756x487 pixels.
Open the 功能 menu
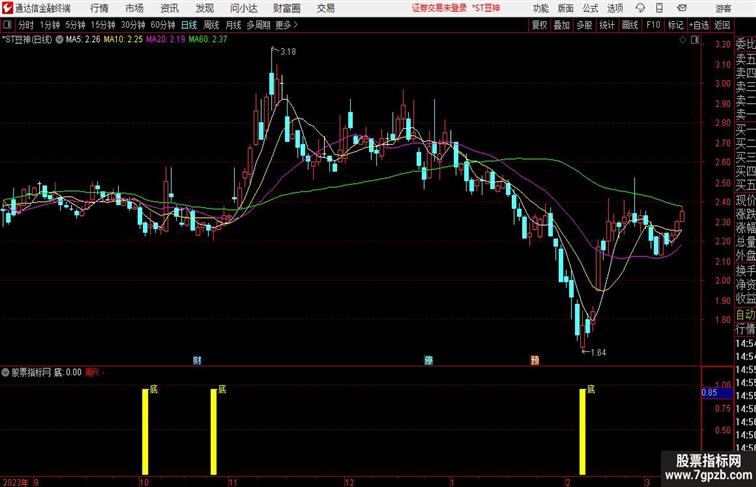541,8
